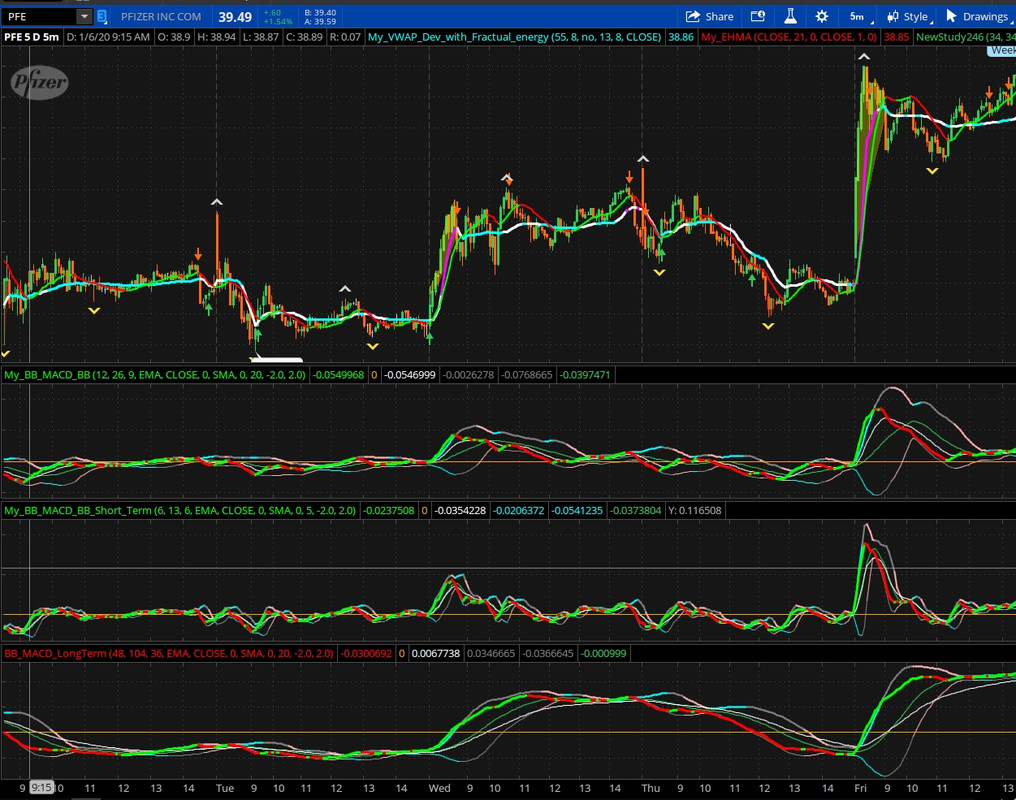Click the icon right of Share

click(758, 16)
